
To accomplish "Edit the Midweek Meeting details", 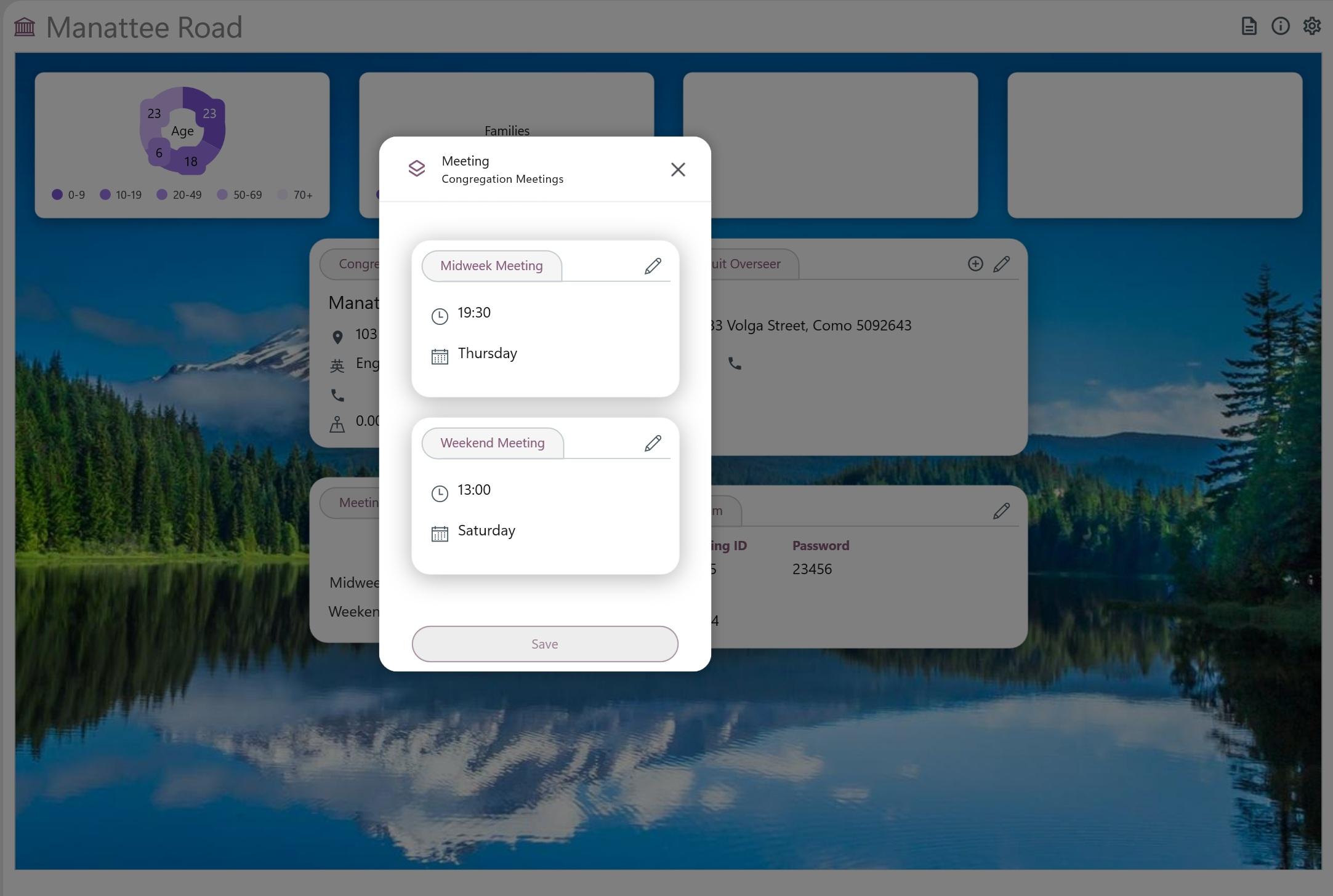I will point(653,266).
